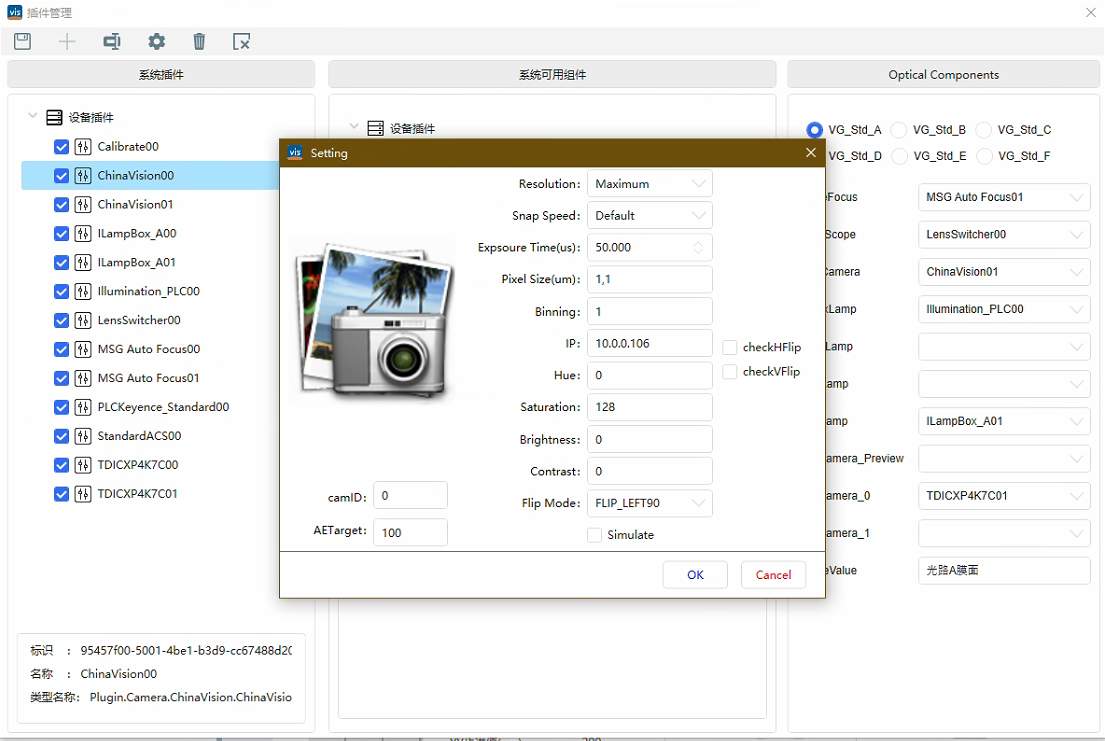This screenshot has height=741, width=1105.
Task: Select the VG_Std_E radio button
Action: pyautogui.click(x=899, y=156)
